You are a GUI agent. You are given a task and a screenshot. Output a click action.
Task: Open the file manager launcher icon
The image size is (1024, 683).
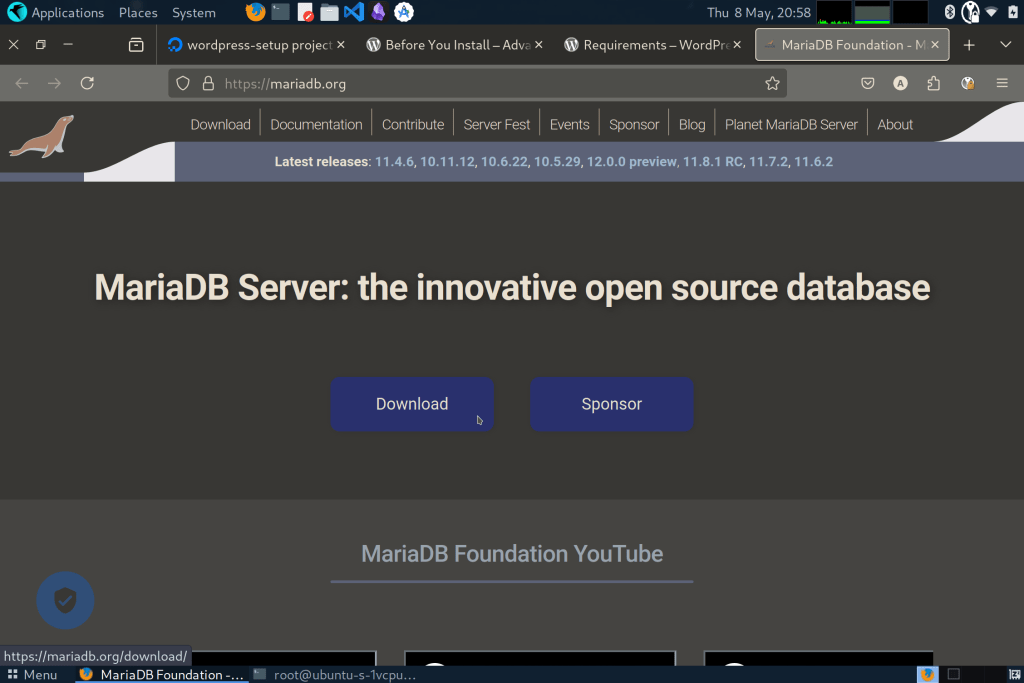click(329, 12)
